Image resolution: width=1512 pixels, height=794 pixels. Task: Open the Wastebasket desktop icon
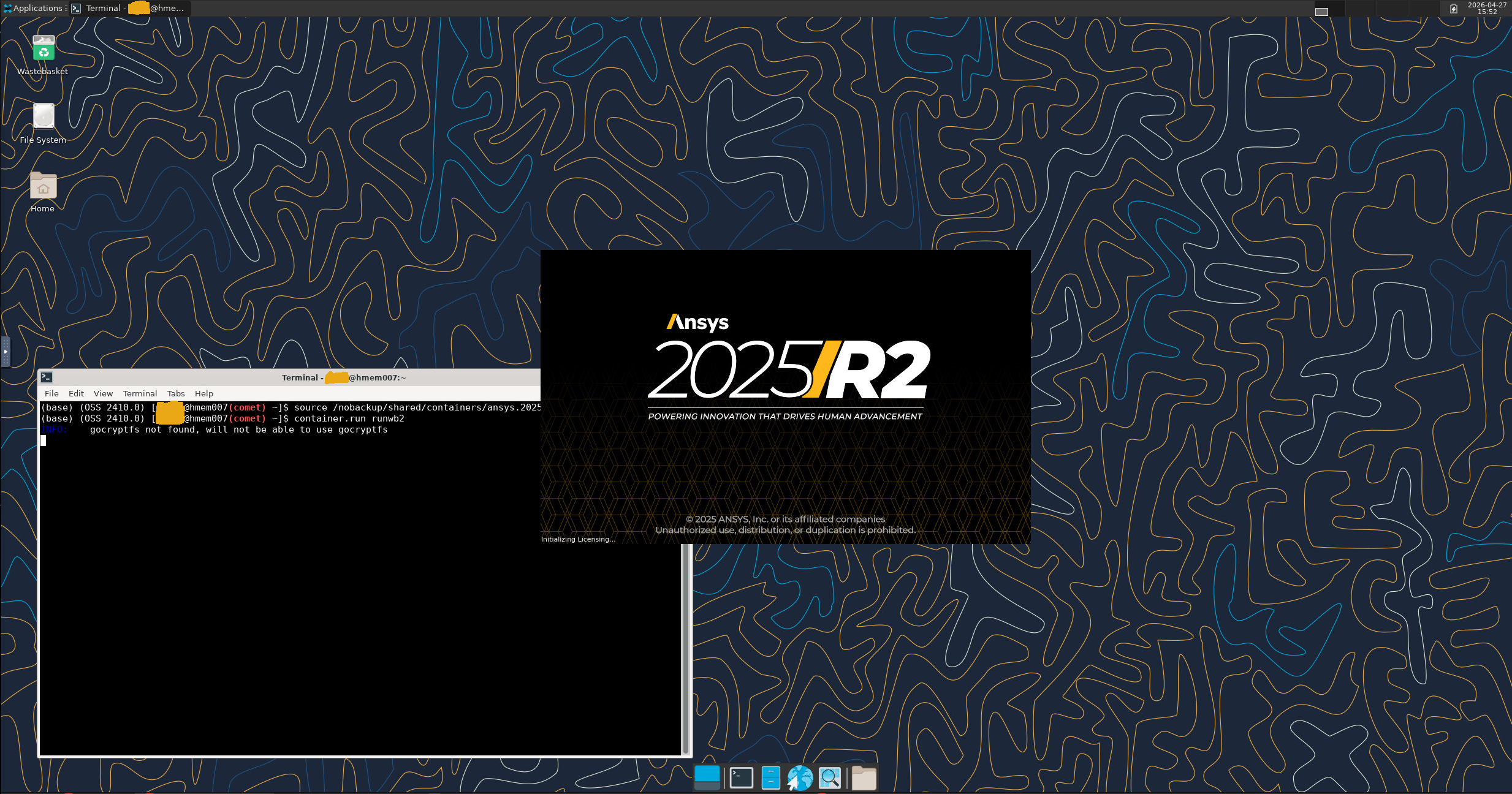43,55
